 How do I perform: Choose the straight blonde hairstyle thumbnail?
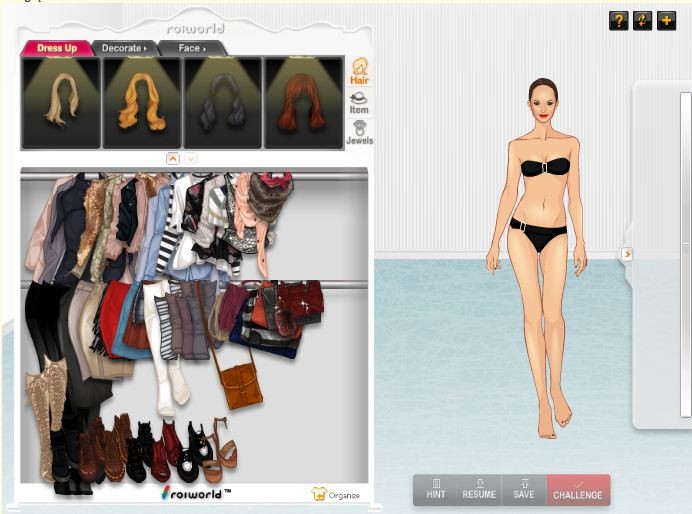(x=61, y=103)
